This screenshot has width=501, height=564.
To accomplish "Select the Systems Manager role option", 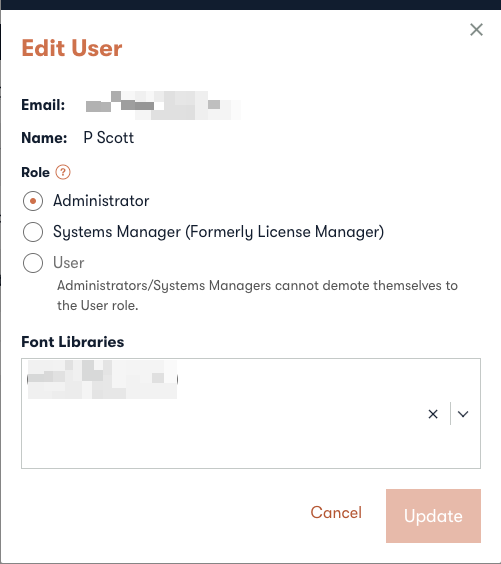I will point(33,232).
